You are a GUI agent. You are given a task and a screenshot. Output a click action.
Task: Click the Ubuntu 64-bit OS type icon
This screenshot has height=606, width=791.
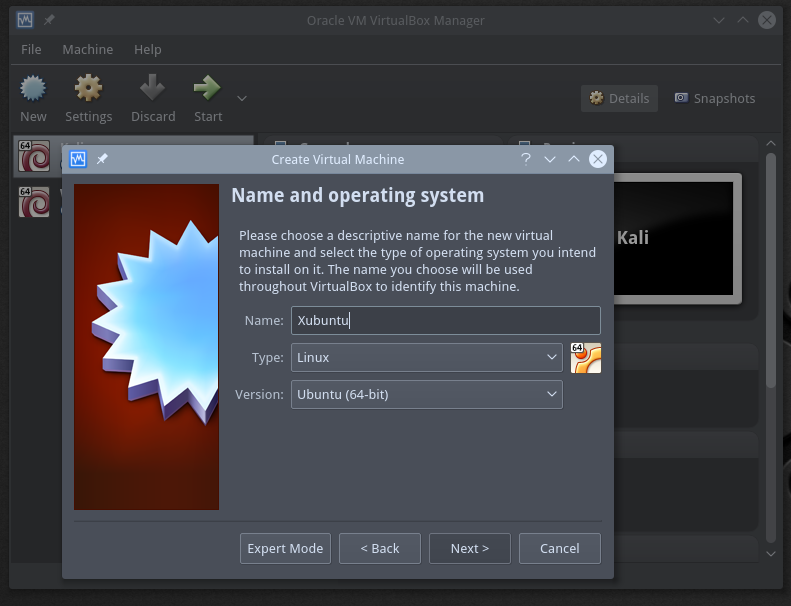(586, 358)
